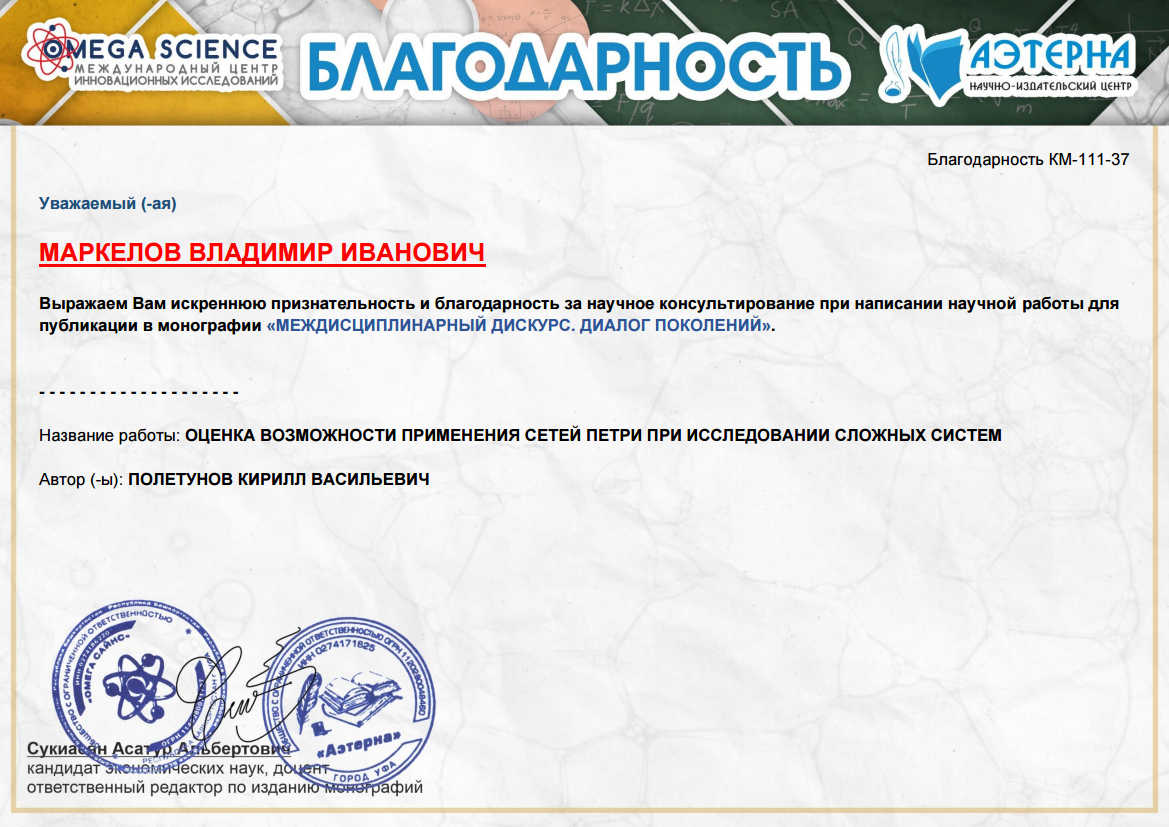Click the Aeterna book and quill logo
1169x827 pixels.
click(x=923, y=66)
